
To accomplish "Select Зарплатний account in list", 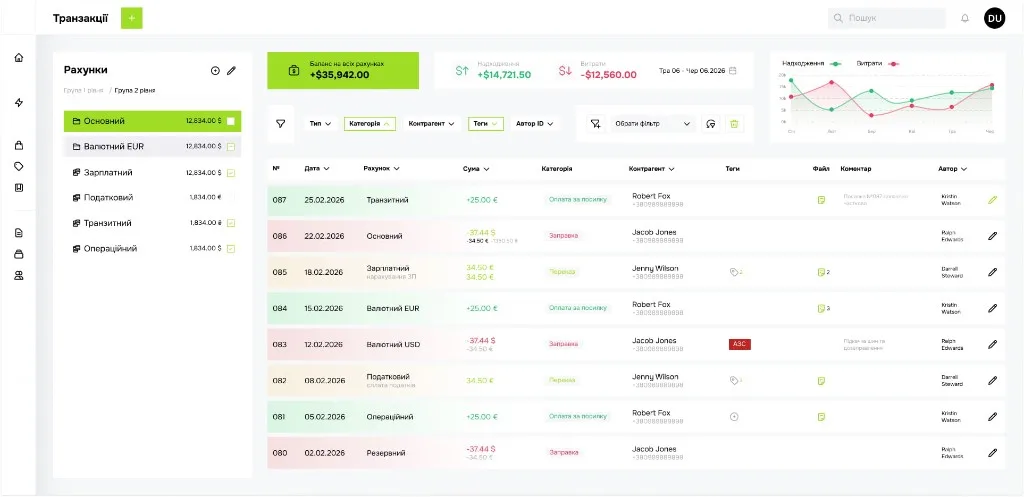I will 152,172.
